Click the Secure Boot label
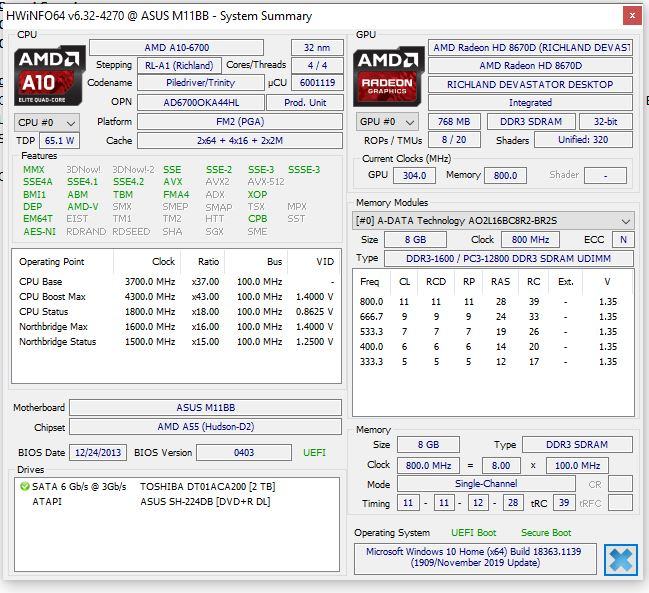Viewport: 649px width, 593px height. point(546,533)
